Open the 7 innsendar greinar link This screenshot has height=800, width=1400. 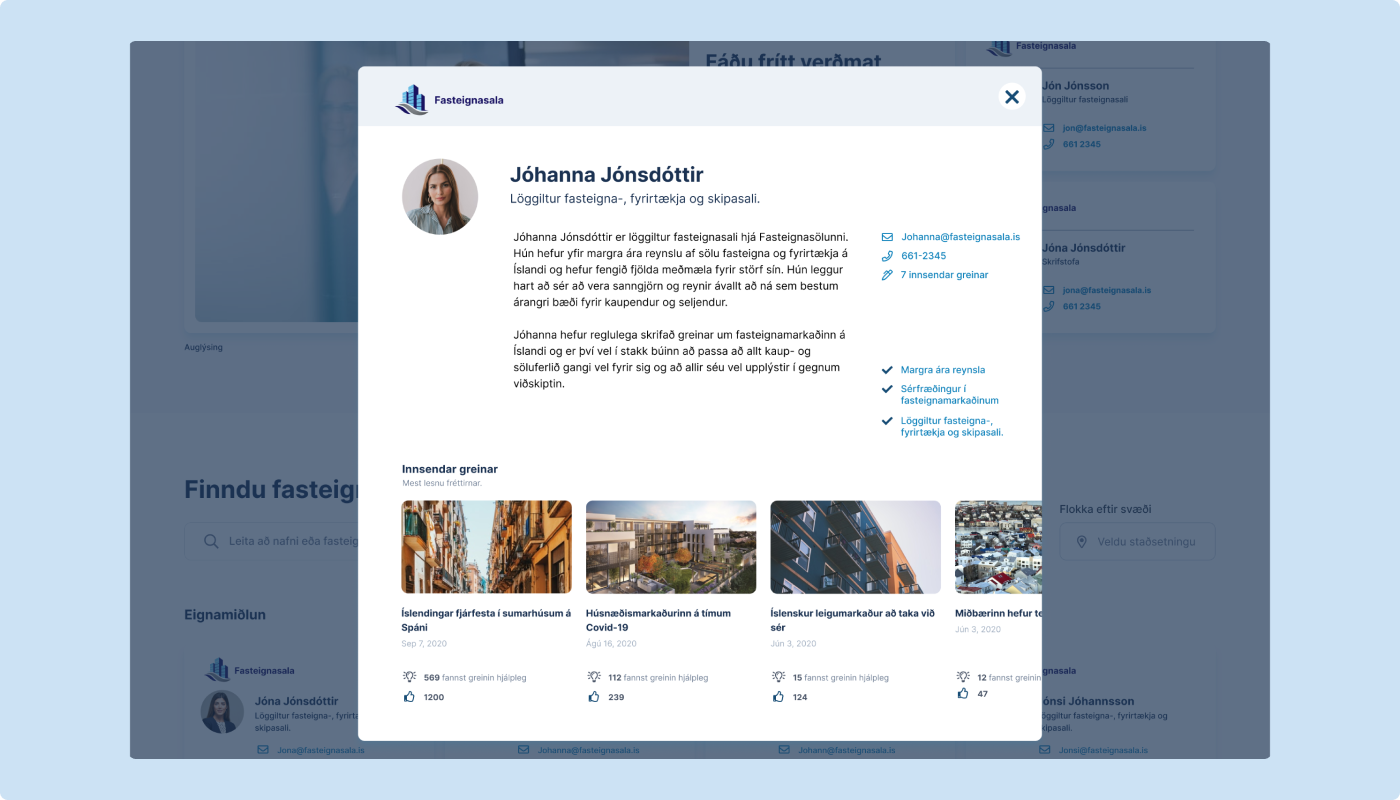pyautogui.click(x=944, y=275)
